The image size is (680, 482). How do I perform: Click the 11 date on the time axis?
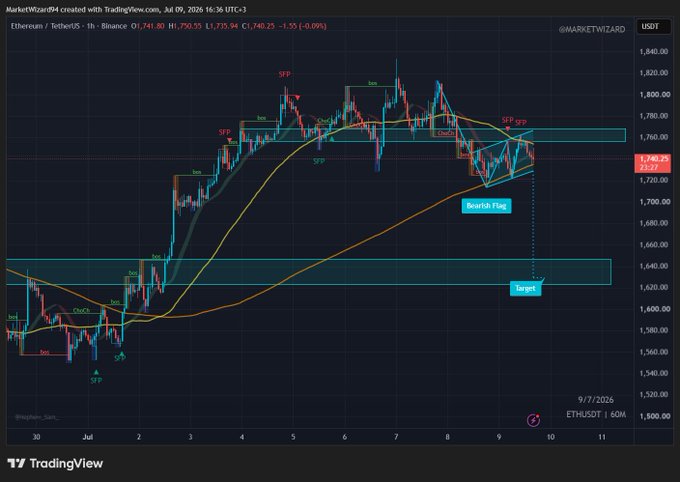point(602,437)
